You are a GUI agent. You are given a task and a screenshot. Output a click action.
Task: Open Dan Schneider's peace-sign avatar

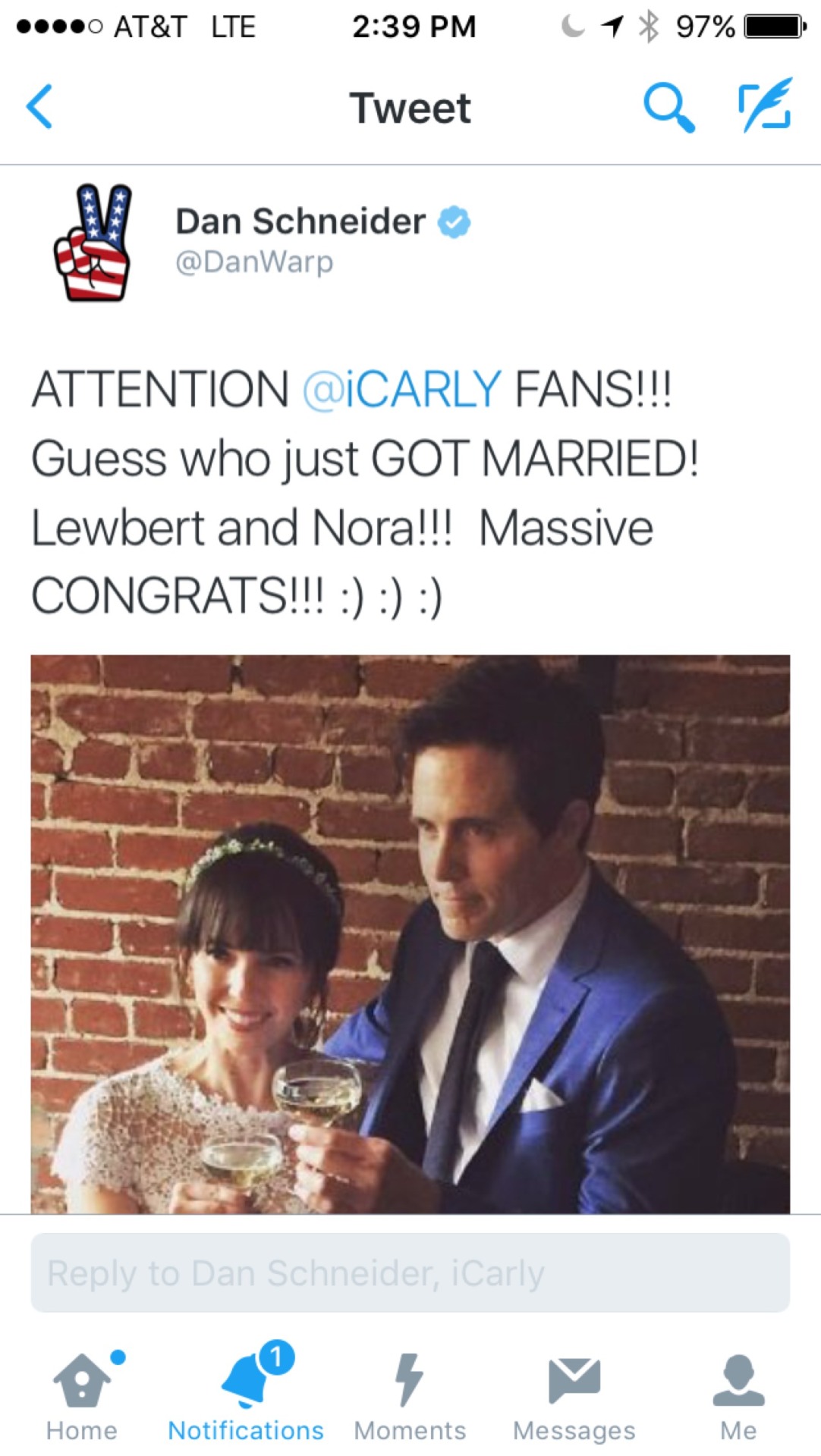pyautogui.click(x=93, y=242)
